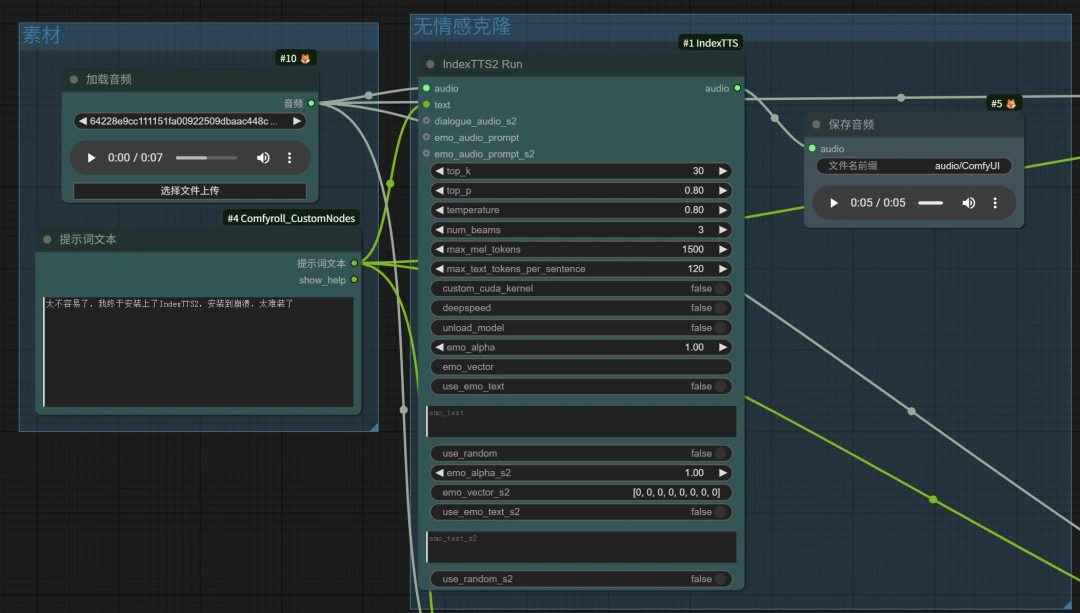Collapse the IndexTTS2 Run node via its dot
This screenshot has height=613, width=1080.
(x=430, y=64)
